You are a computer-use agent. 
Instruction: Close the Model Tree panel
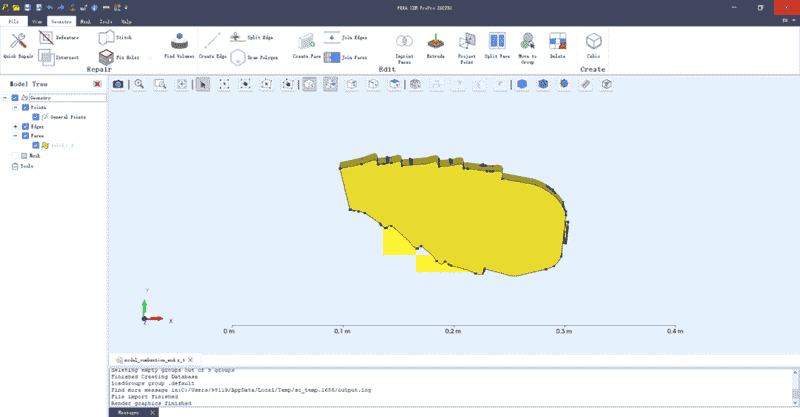pyautogui.click(x=97, y=84)
